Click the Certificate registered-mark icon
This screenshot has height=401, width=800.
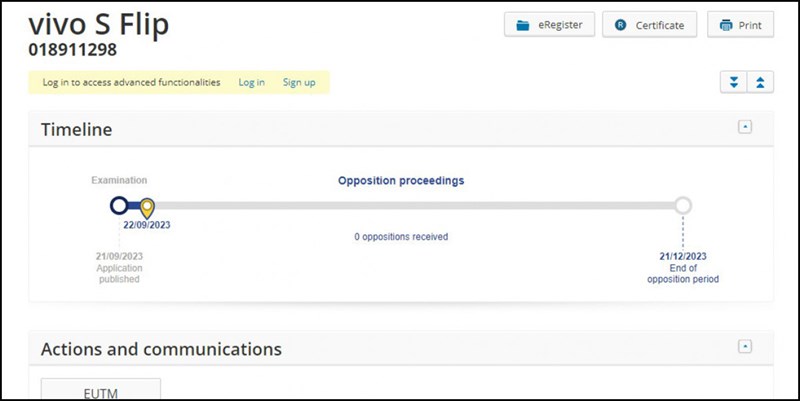pyautogui.click(x=620, y=26)
